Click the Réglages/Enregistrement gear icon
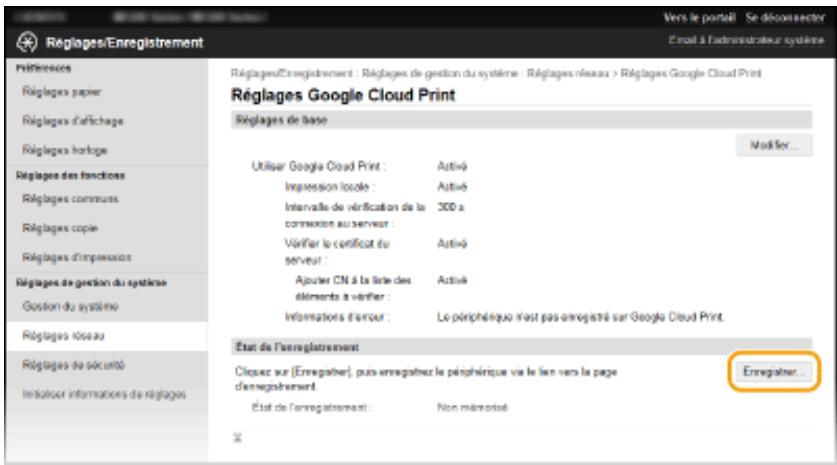 27,42
